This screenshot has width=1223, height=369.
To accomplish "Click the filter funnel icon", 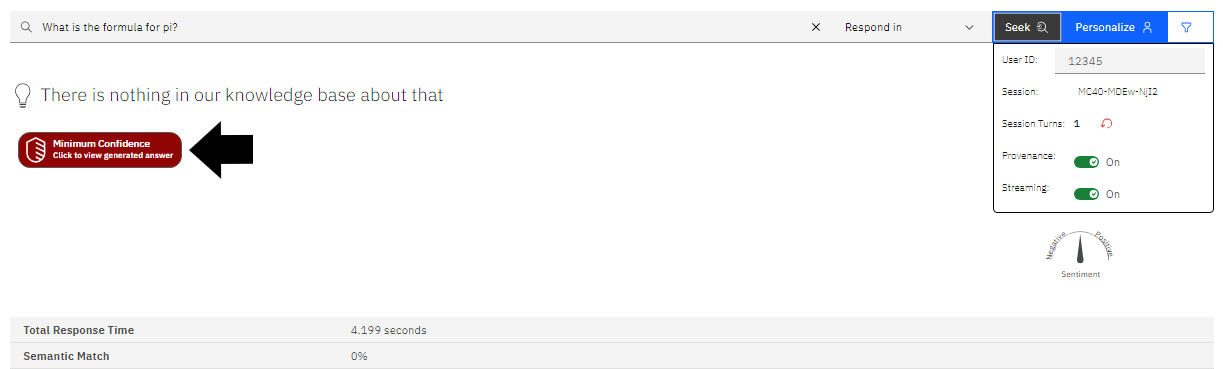I will point(1186,28).
